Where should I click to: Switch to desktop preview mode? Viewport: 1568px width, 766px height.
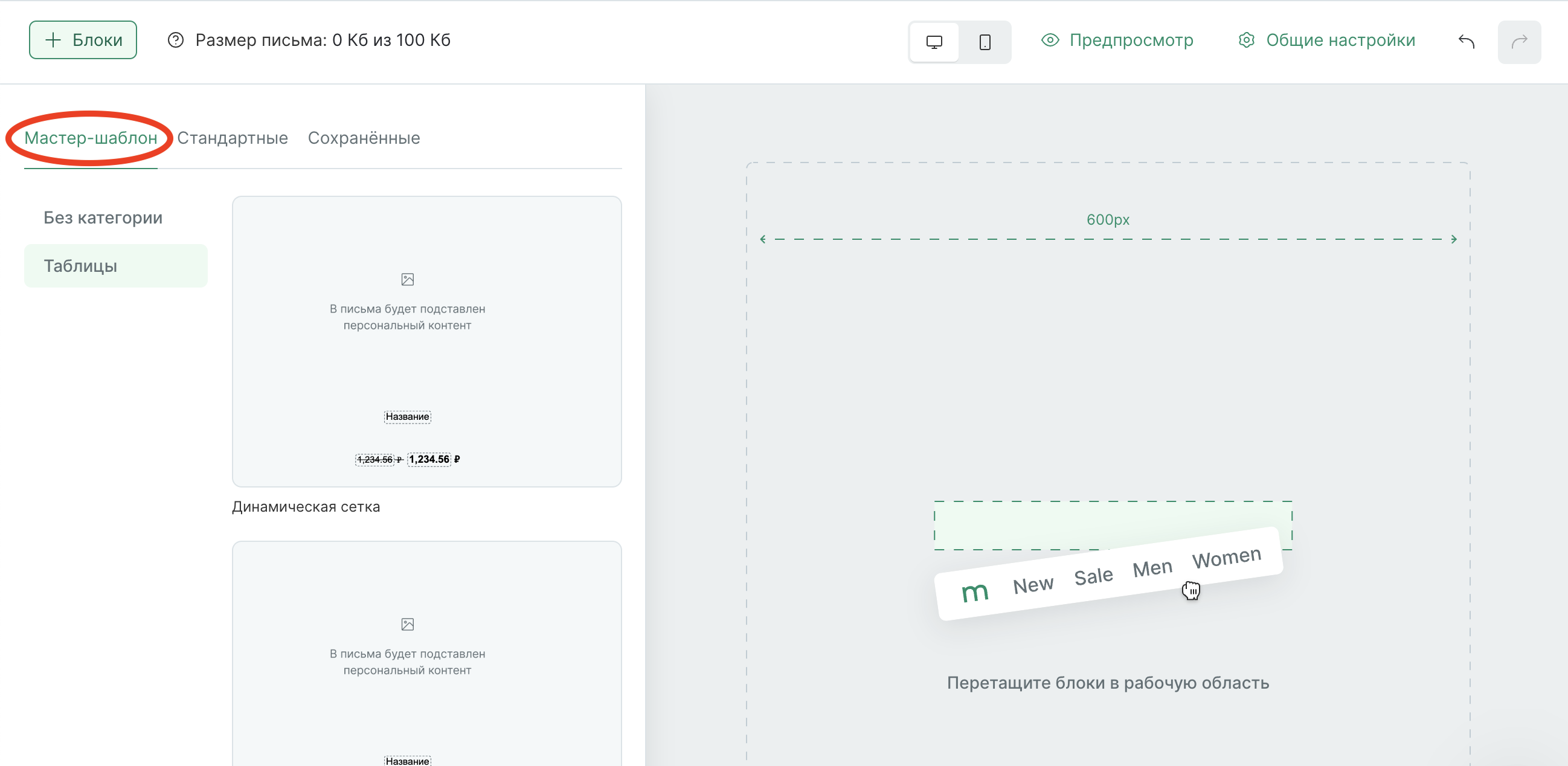(934, 42)
